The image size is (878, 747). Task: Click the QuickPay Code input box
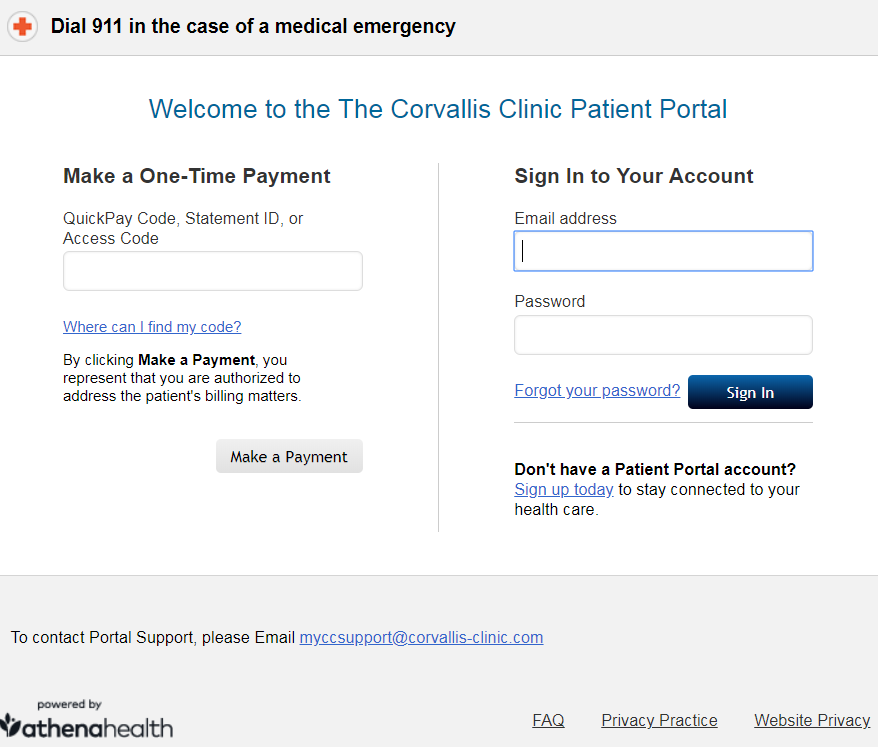click(x=213, y=271)
